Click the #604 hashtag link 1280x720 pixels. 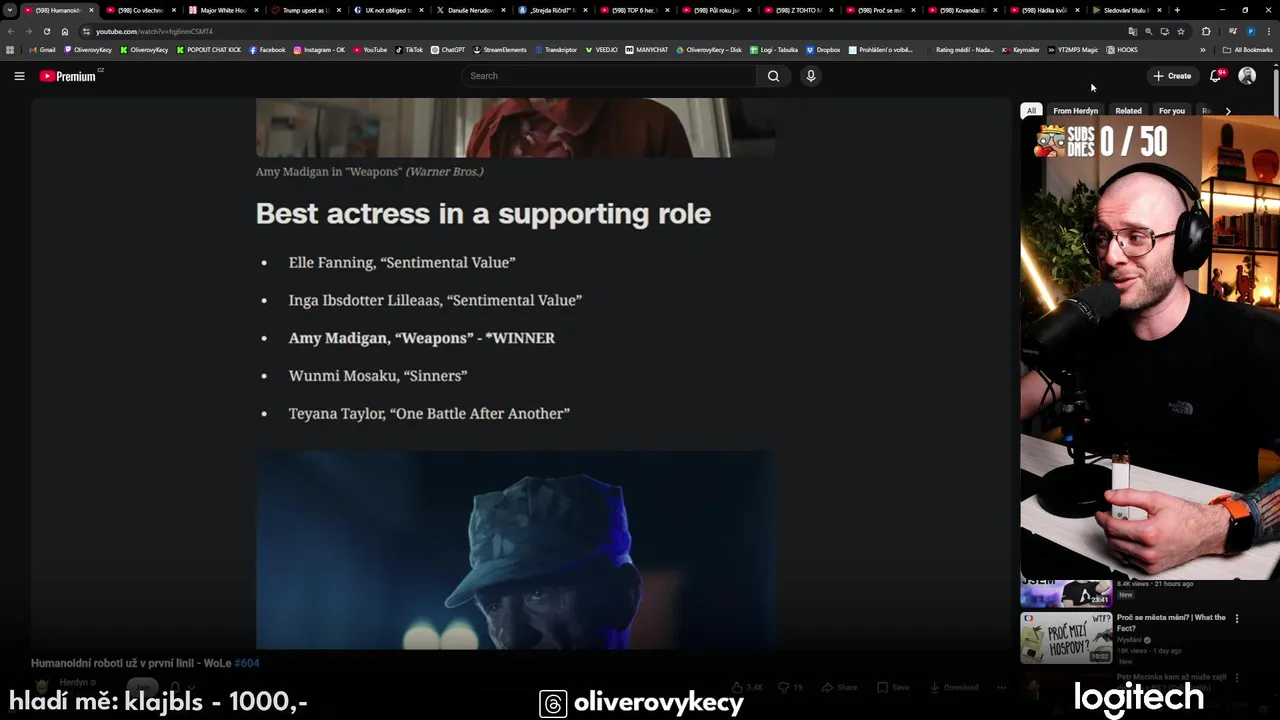(247, 663)
